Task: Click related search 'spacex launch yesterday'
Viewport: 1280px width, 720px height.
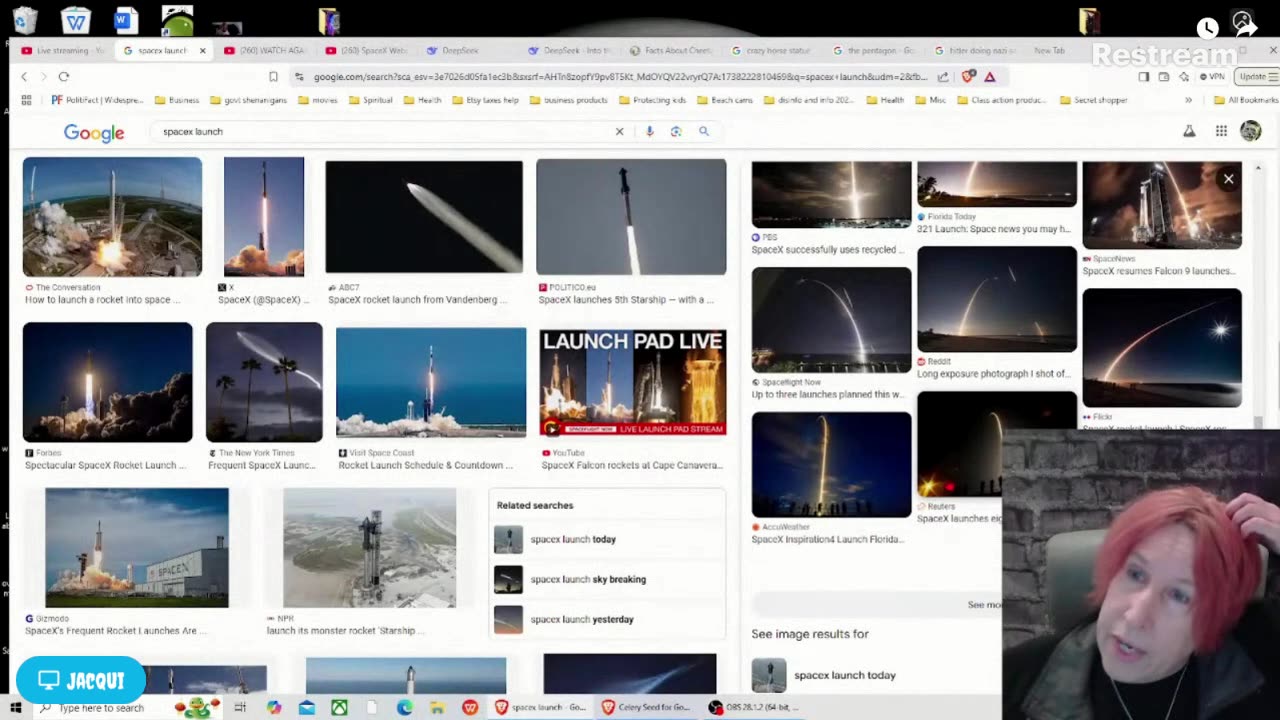Action: (607, 619)
